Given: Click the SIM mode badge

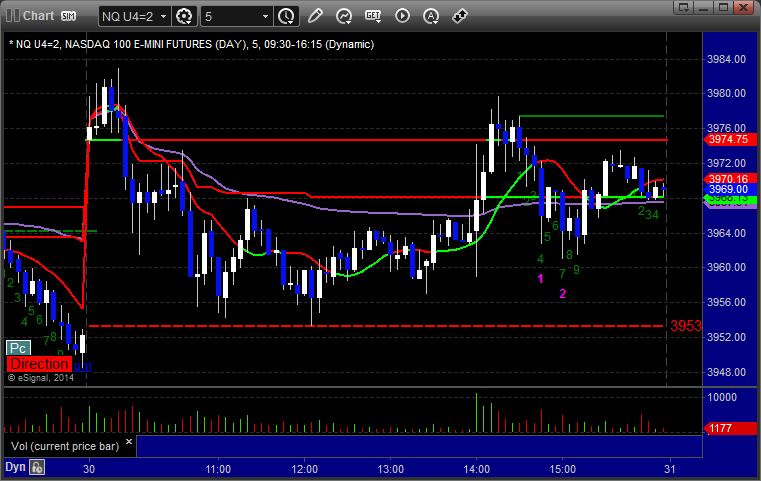Looking at the screenshot, I should 68,16.
